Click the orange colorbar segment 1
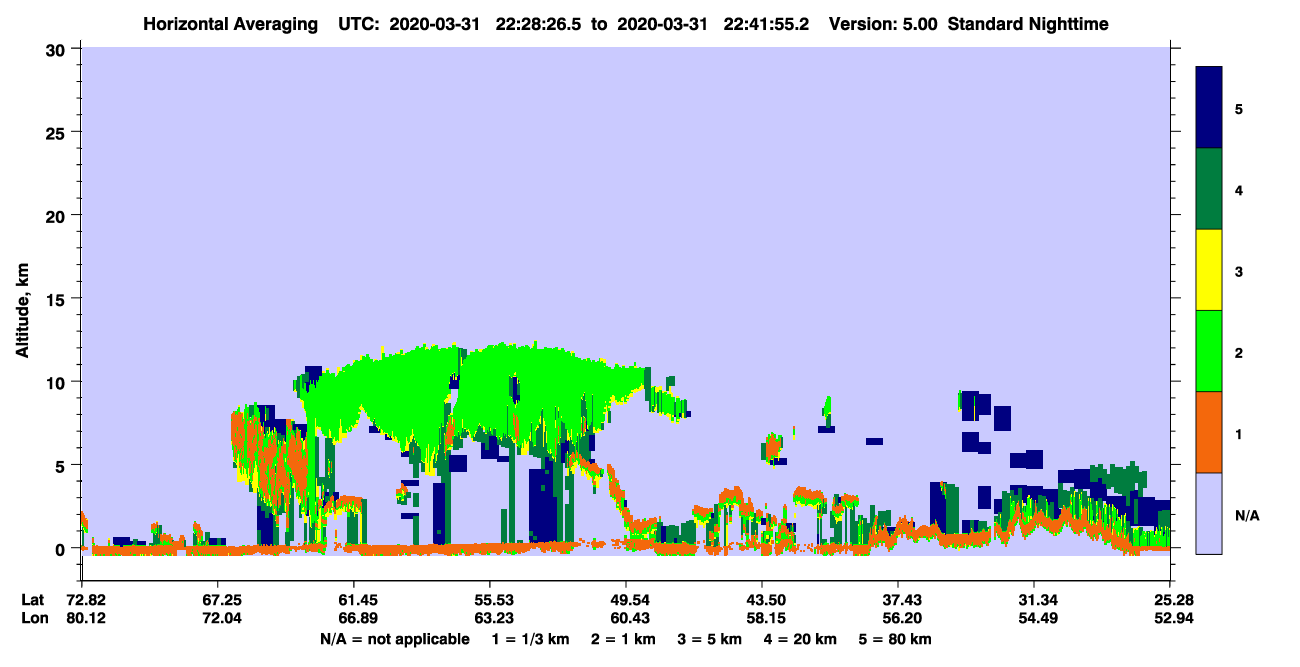Viewport: 1300px width, 667px height. tap(1209, 432)
